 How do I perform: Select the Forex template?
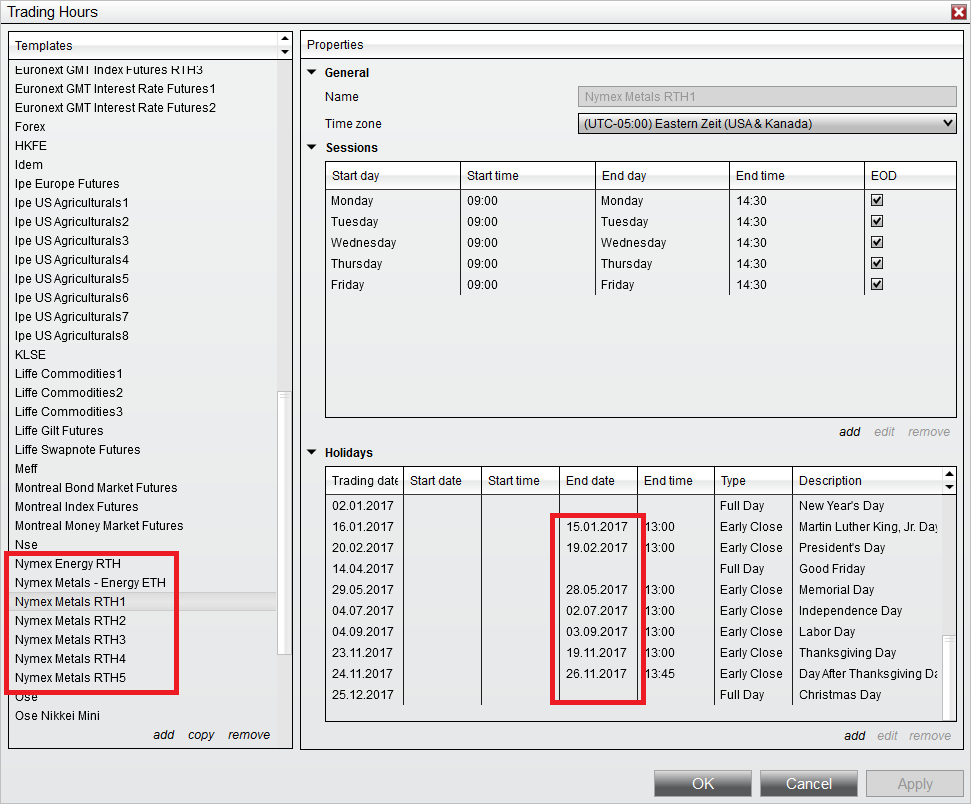30,126
